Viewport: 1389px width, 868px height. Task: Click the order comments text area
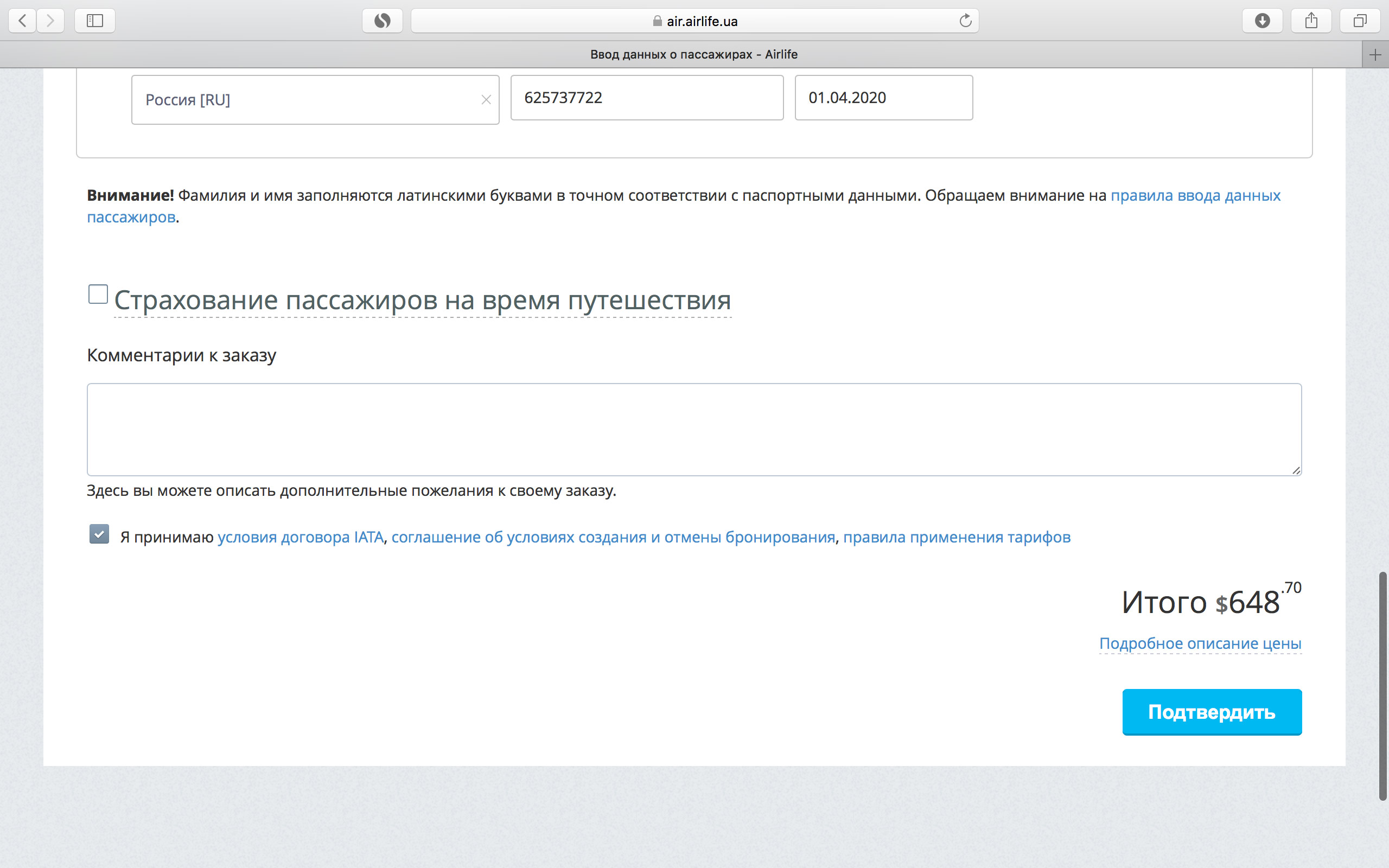coord(693,430)
